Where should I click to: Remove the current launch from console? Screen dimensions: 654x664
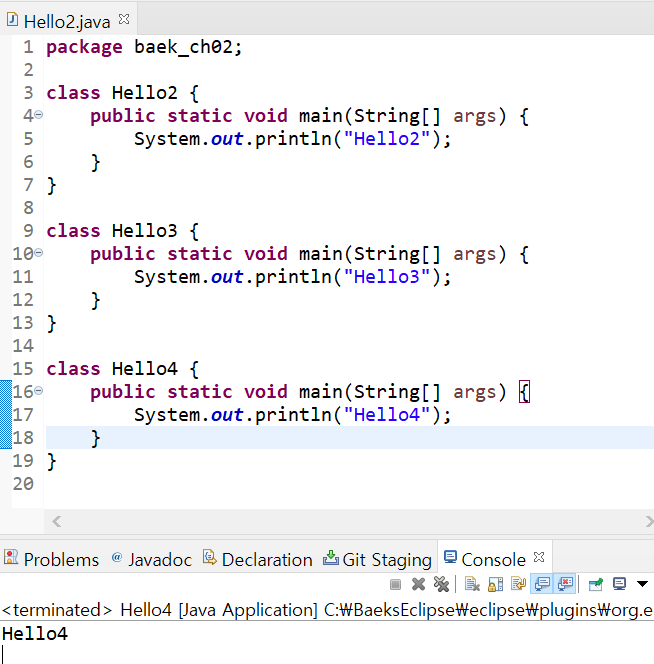coord(418,584)
